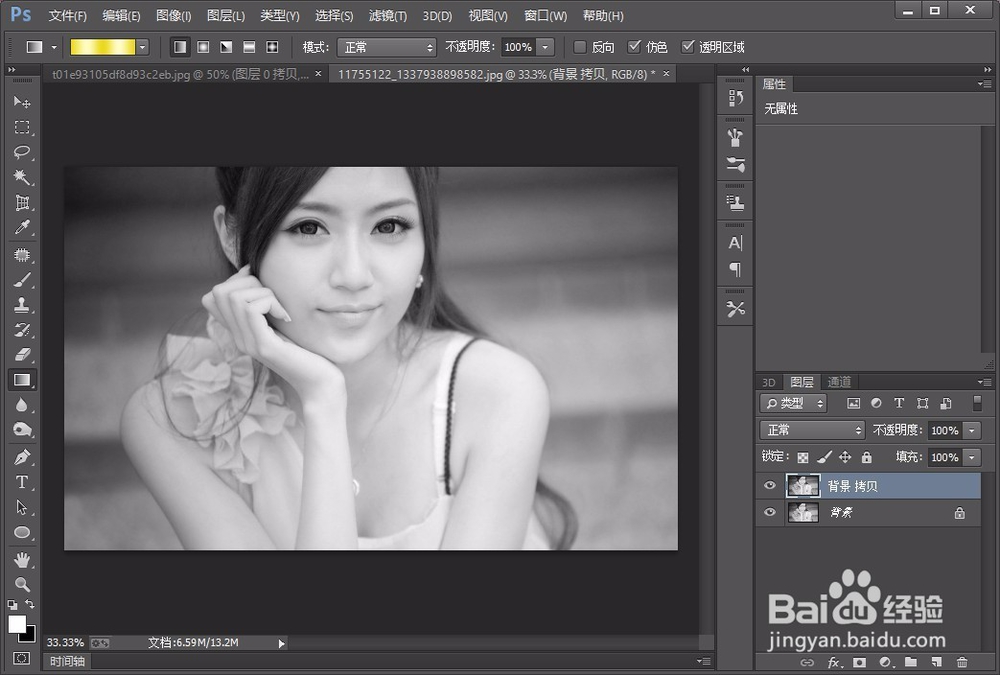The height and width of the screenshot is (675, 1000).
Task: Expand the gradient picker arrow
Action: (x=143, y=47)
